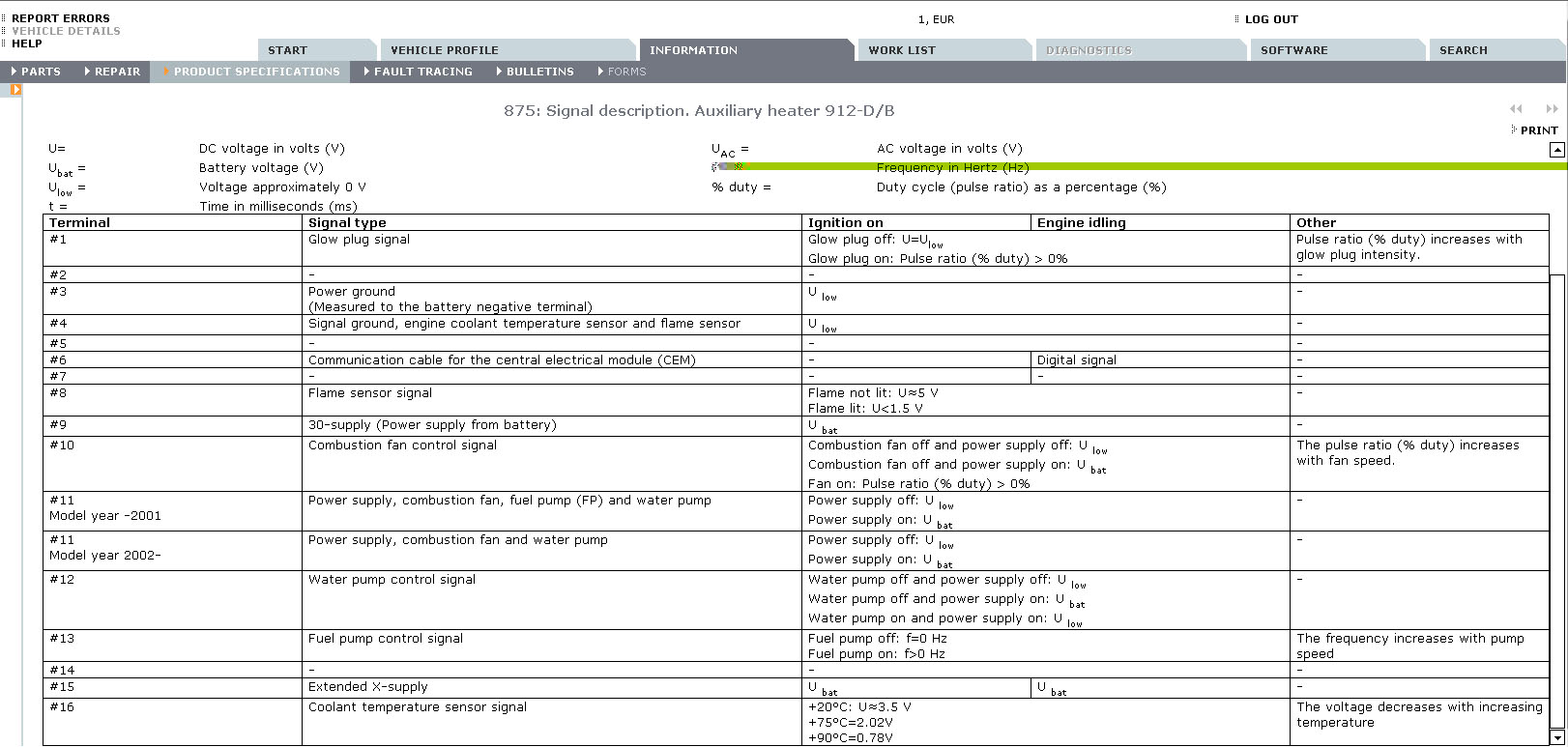Open the Software tab

1293,50
